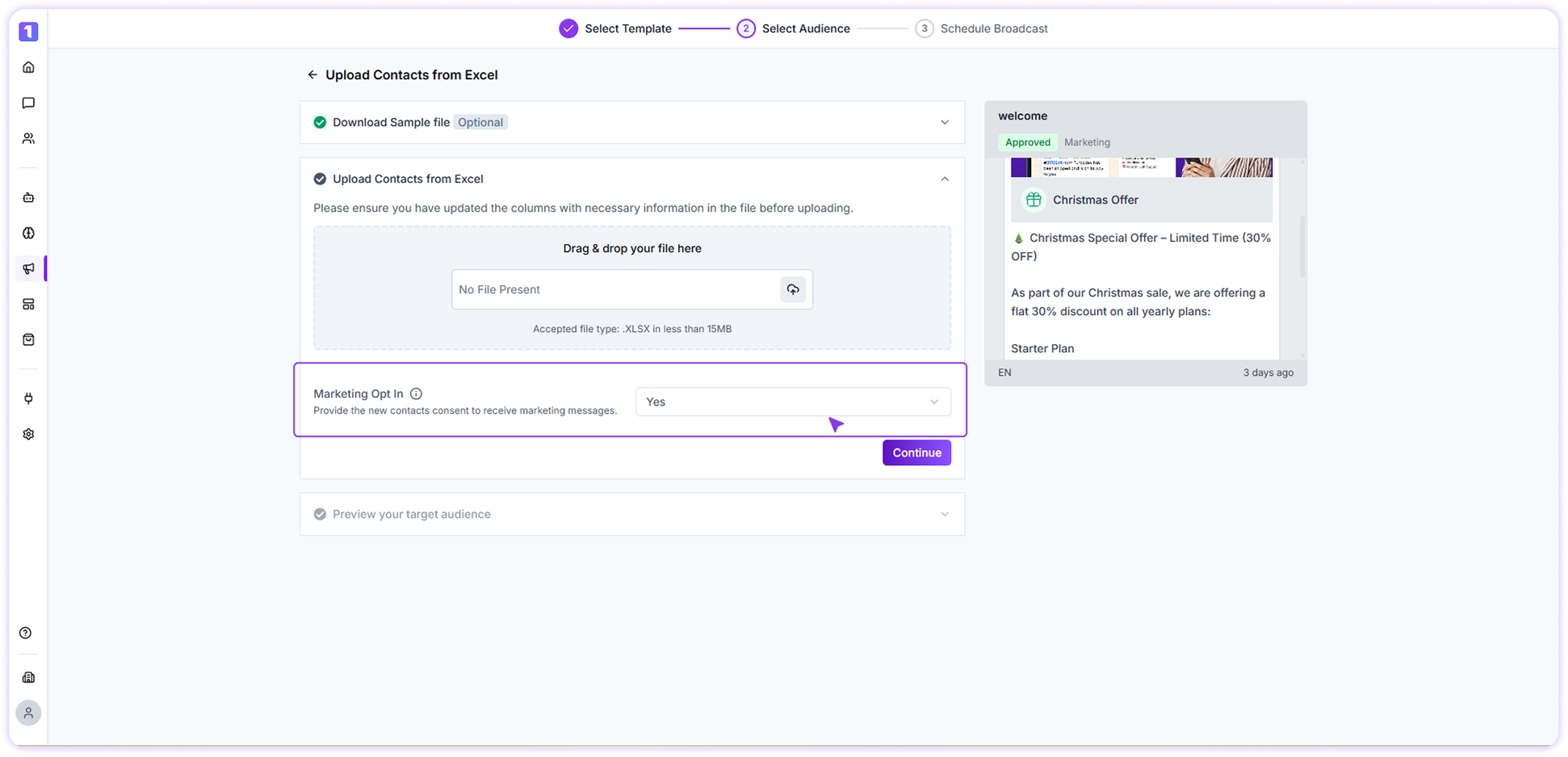
Task: Click the Starter Plan text in preview
Action: pos(1042,348)
